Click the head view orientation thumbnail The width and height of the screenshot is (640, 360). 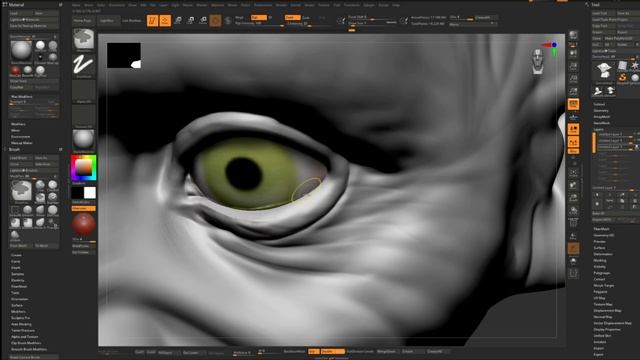(538, 61)
